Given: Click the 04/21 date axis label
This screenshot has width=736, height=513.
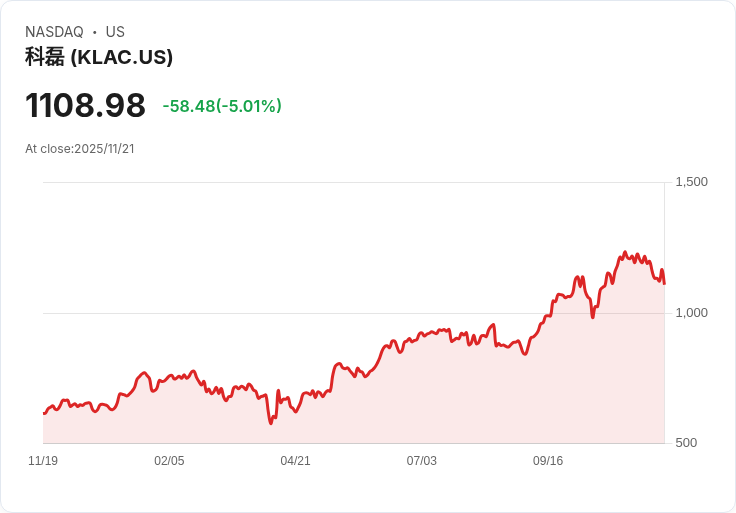Looking at the screenshot, I should click(x=295, y=460).
